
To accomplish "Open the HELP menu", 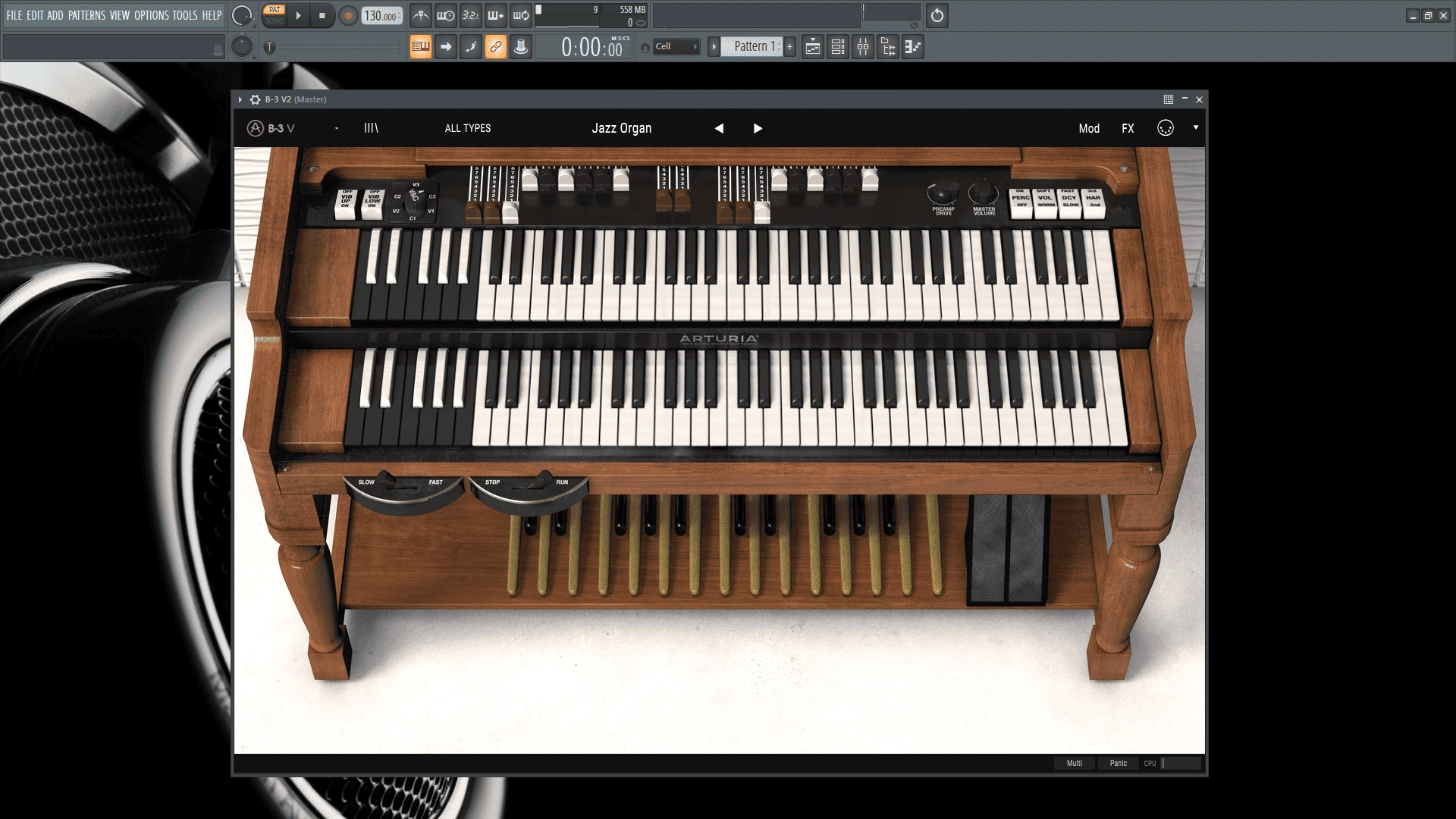I will (x=212, y=15).
